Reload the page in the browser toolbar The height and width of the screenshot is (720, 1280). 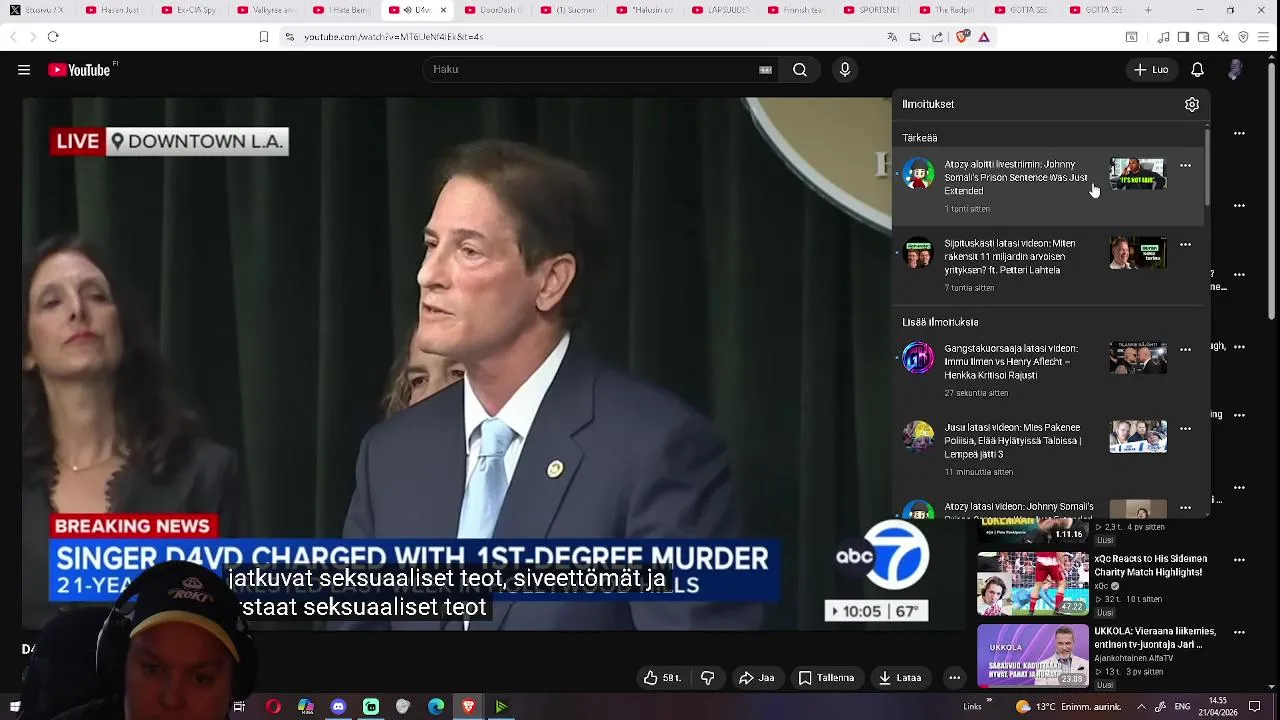53,37
